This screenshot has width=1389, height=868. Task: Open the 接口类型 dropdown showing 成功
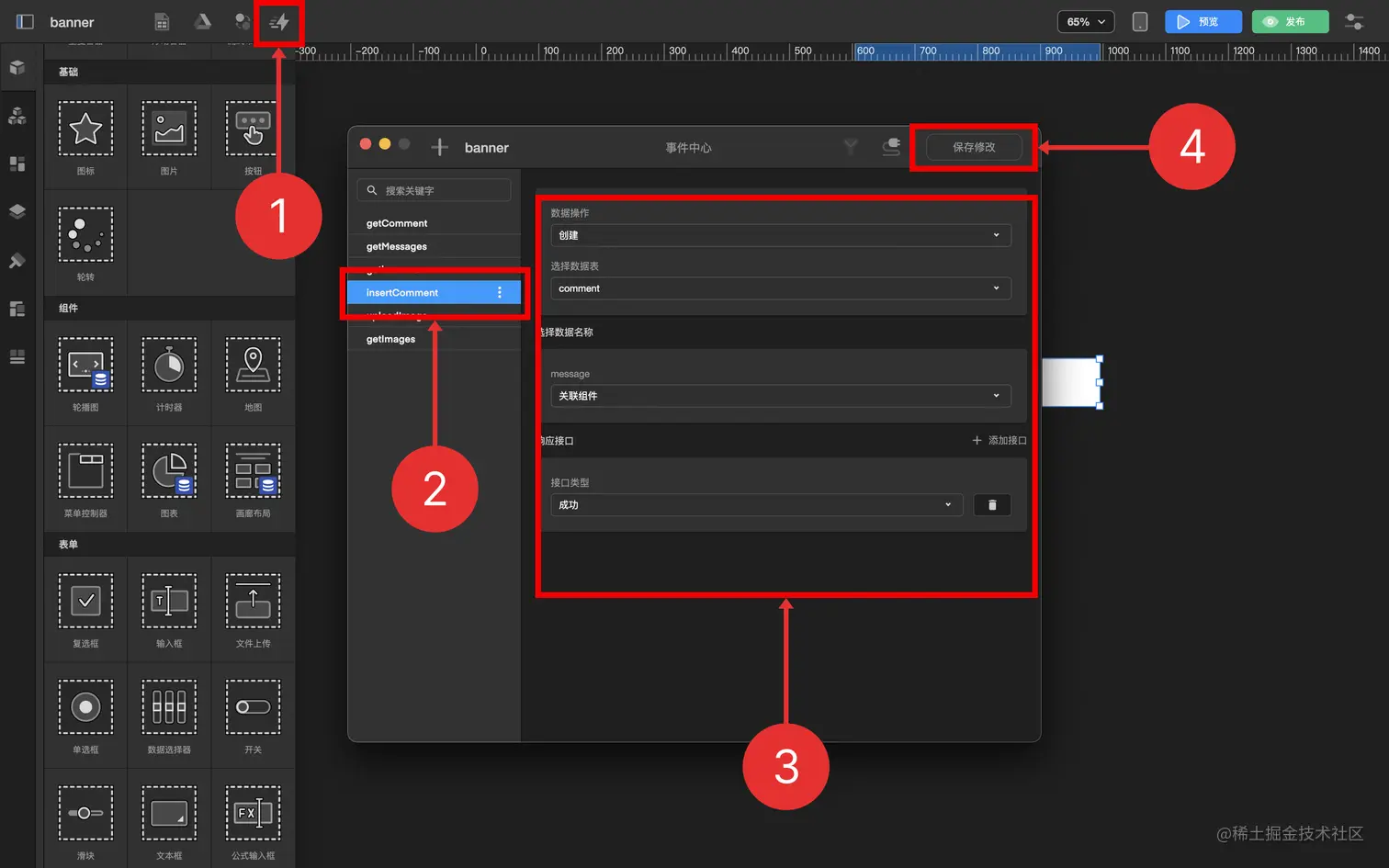coord(757,505)
